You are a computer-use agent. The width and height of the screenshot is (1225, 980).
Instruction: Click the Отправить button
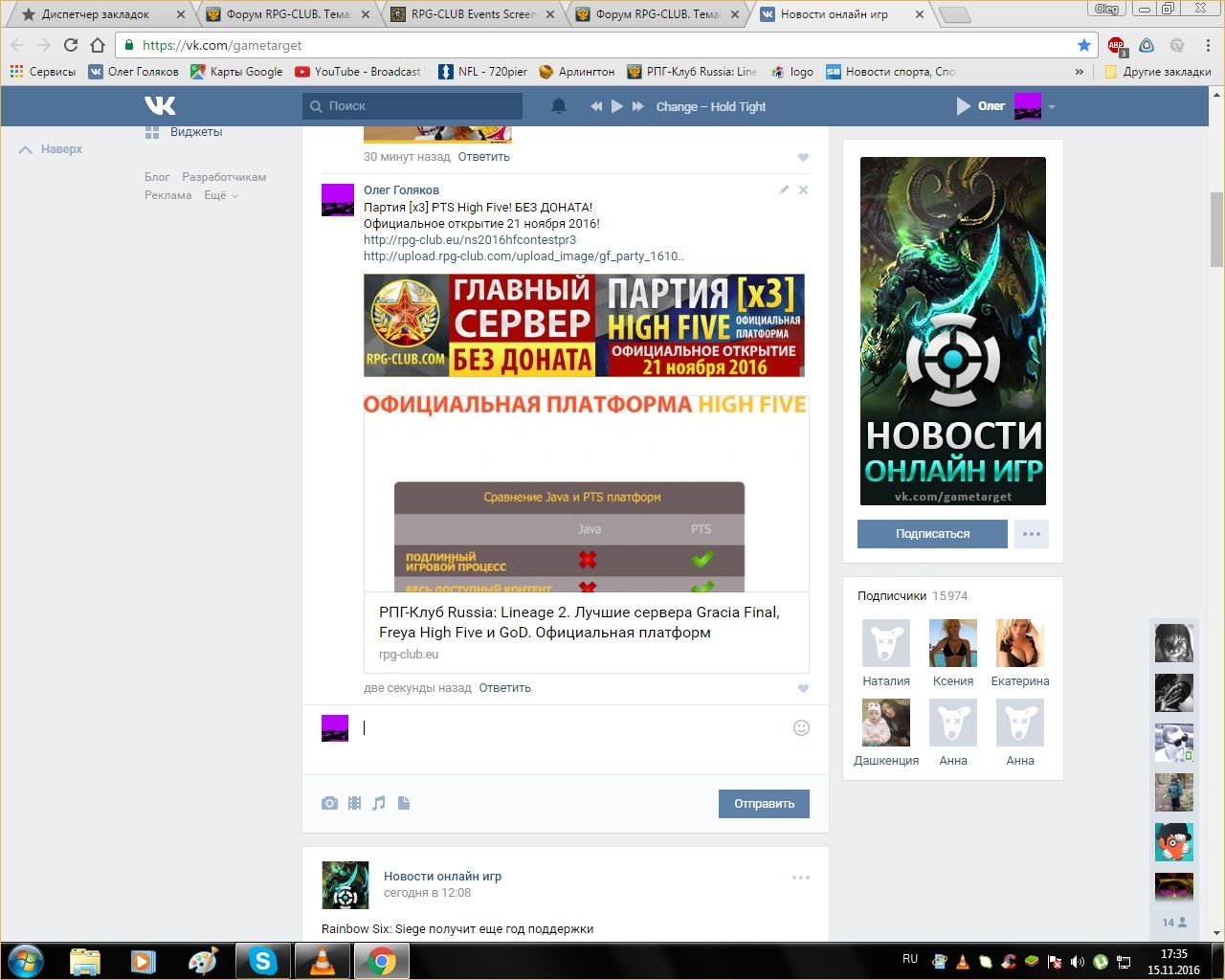pos(764,804)
